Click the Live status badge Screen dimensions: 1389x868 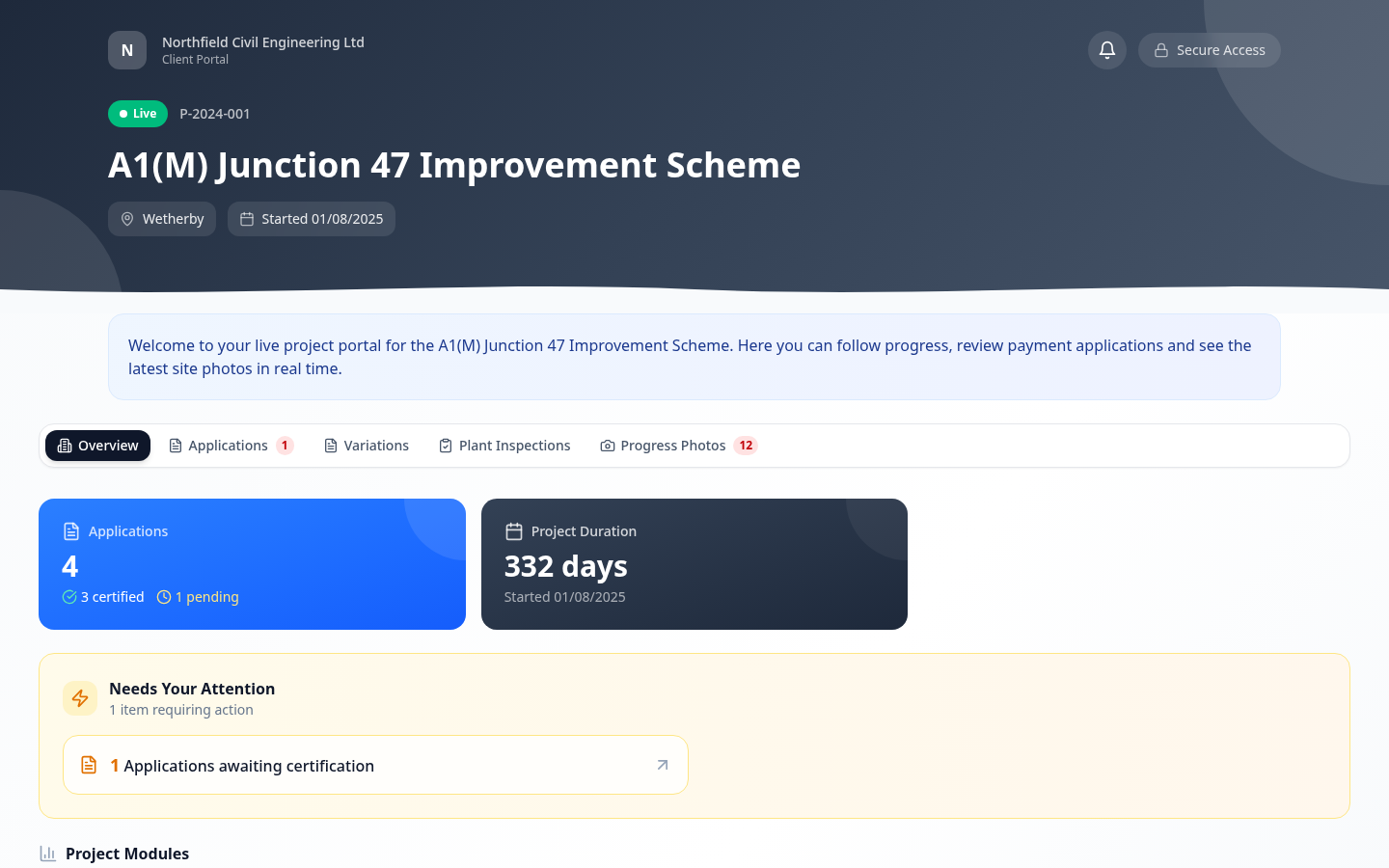coord(138,114)
